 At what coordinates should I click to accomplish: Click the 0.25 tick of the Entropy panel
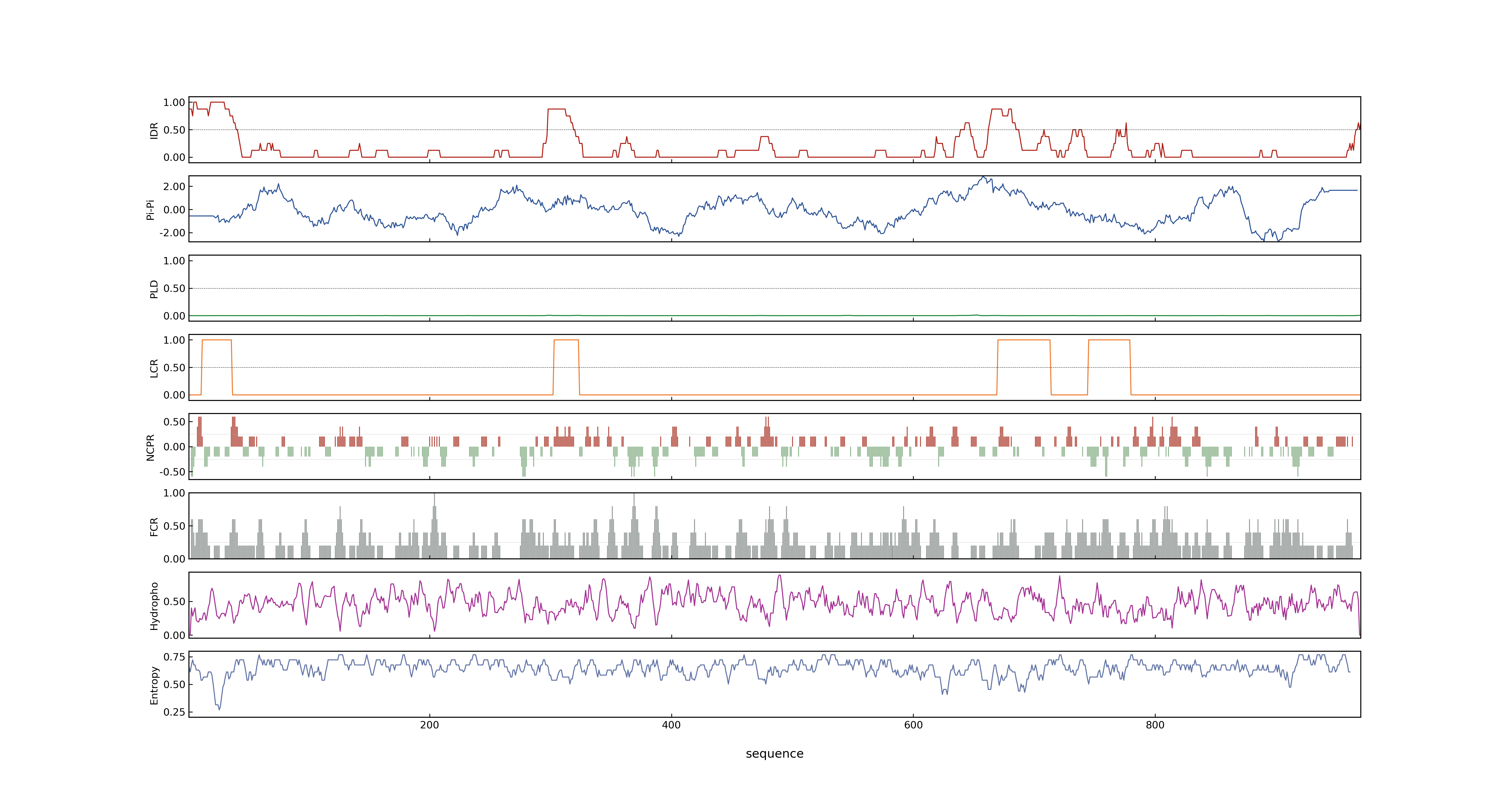pos(174,712)
